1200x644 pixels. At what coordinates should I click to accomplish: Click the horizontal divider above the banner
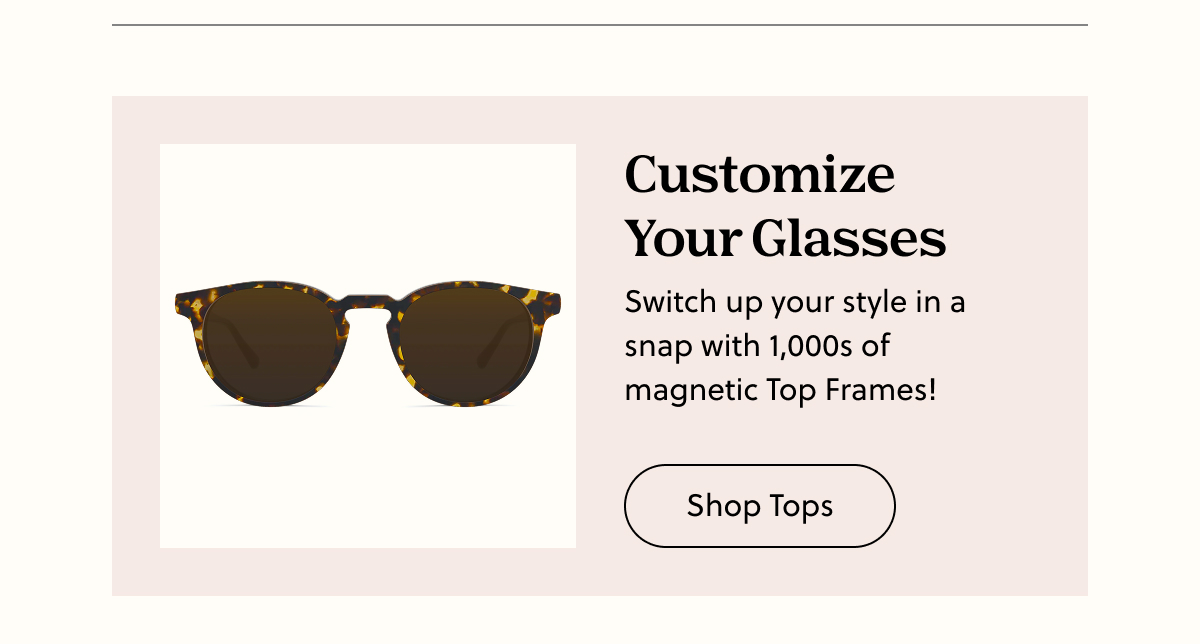(x=600, y=25)
